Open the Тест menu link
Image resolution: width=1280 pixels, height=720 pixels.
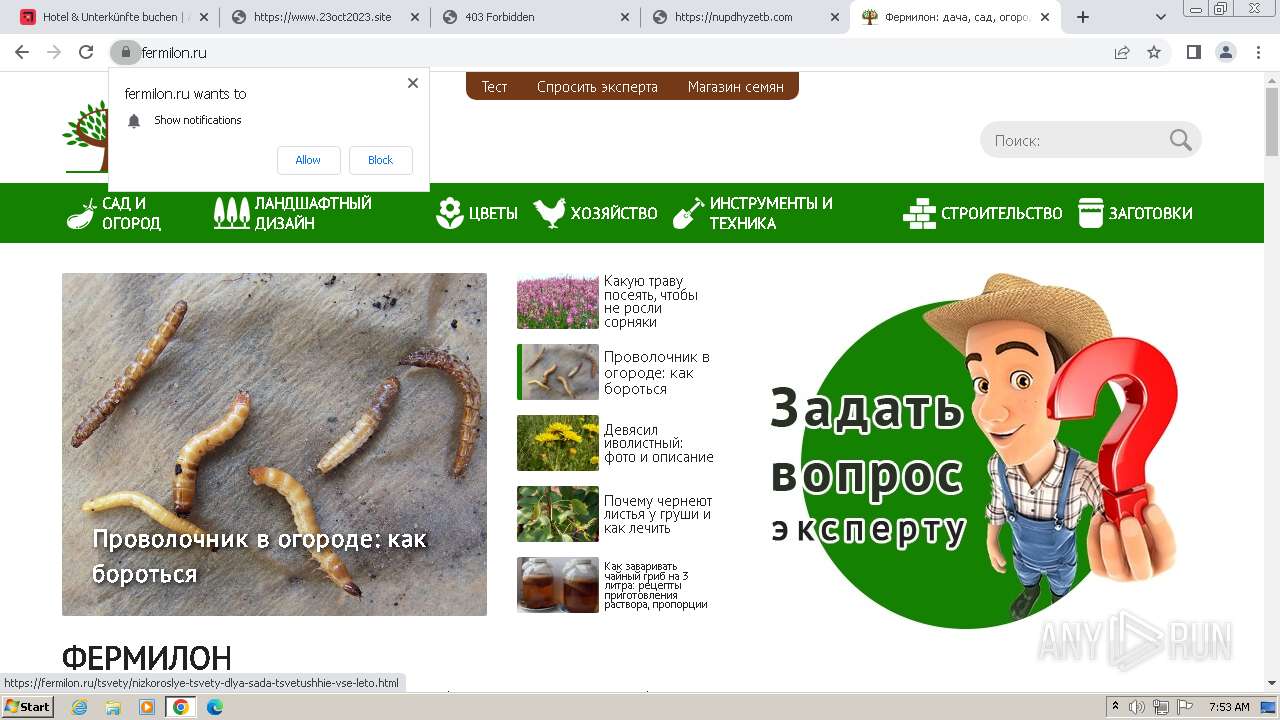coord(494,87)
